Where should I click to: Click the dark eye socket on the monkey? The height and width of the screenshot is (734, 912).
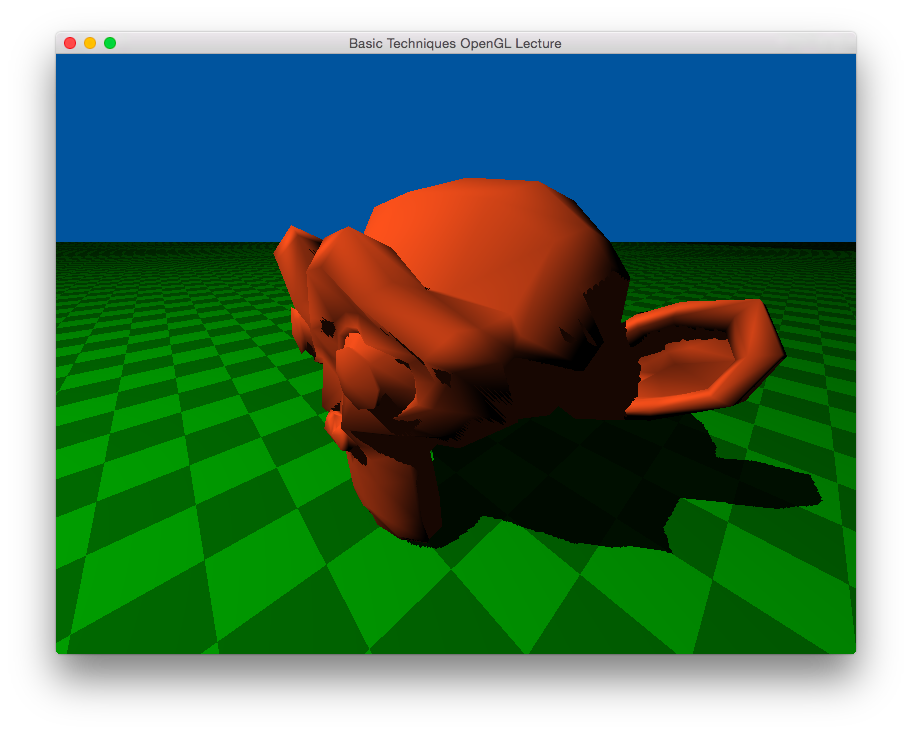(327, 328)
